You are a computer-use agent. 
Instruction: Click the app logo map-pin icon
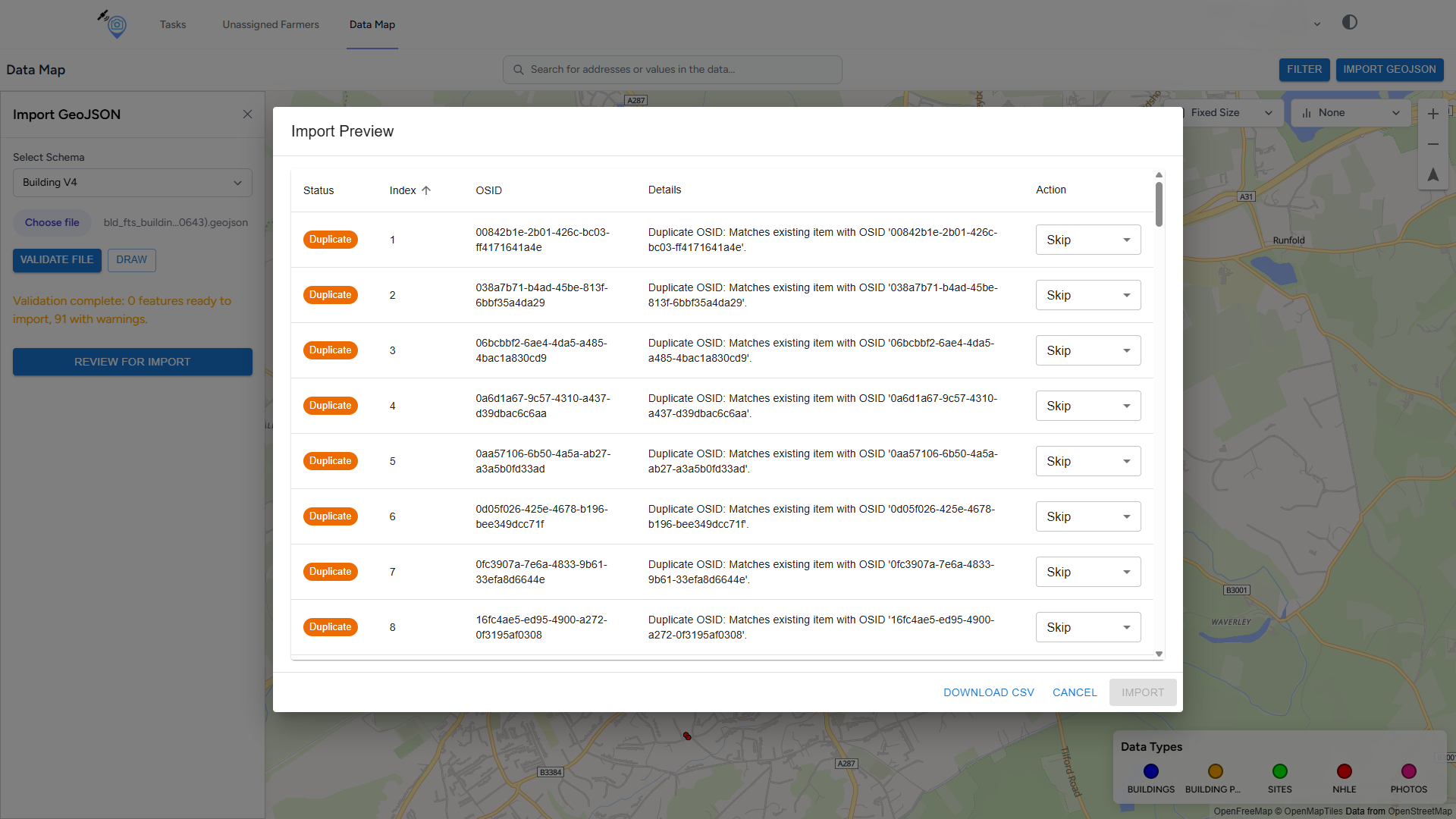pos(116,25)
